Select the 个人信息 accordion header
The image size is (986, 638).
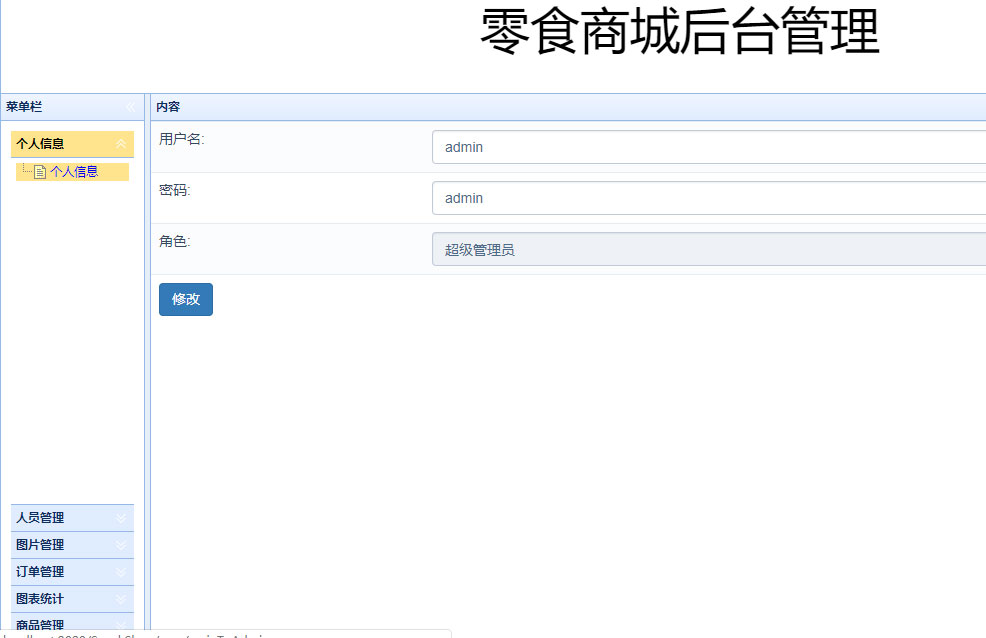click(x=72, y=144)
